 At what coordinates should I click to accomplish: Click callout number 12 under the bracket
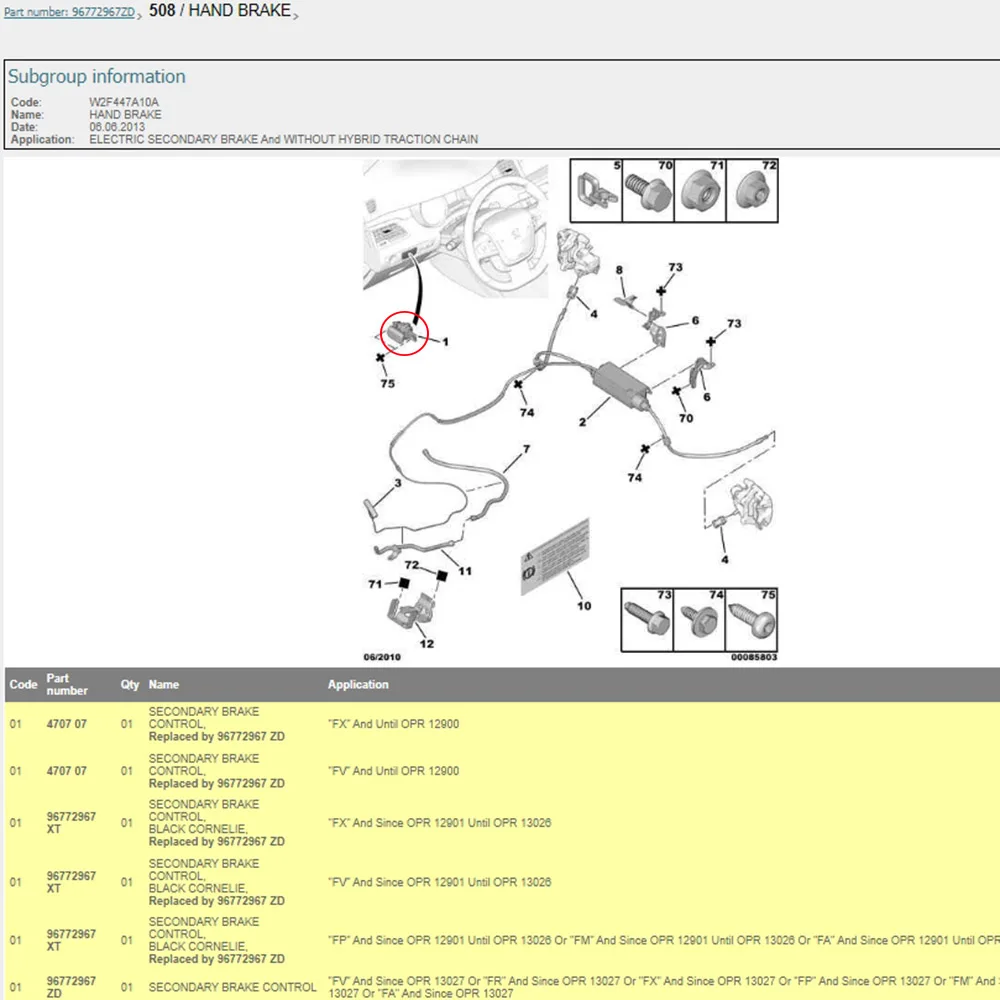pos(427,643)
